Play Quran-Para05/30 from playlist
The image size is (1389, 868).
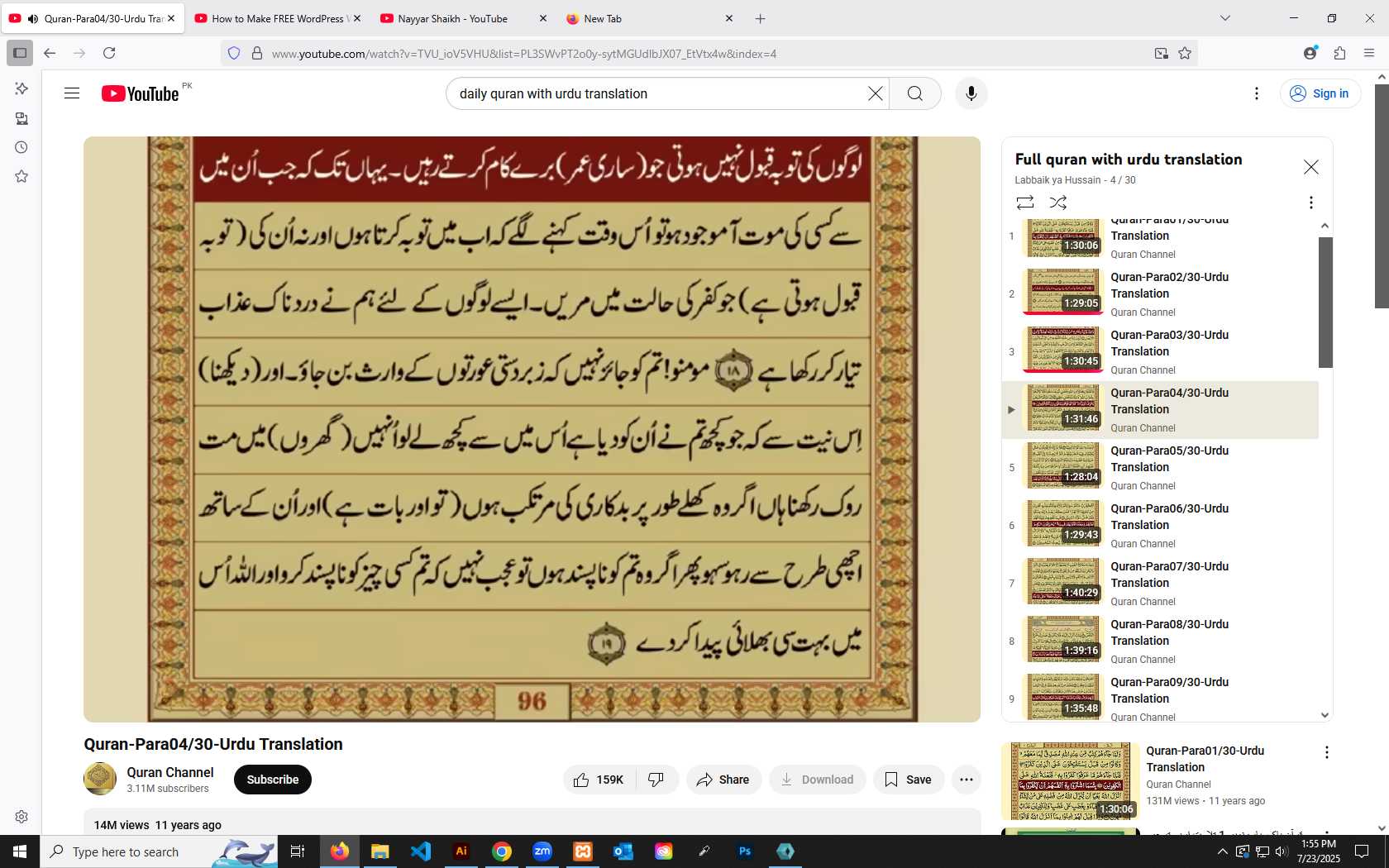tap(1160, 467)
